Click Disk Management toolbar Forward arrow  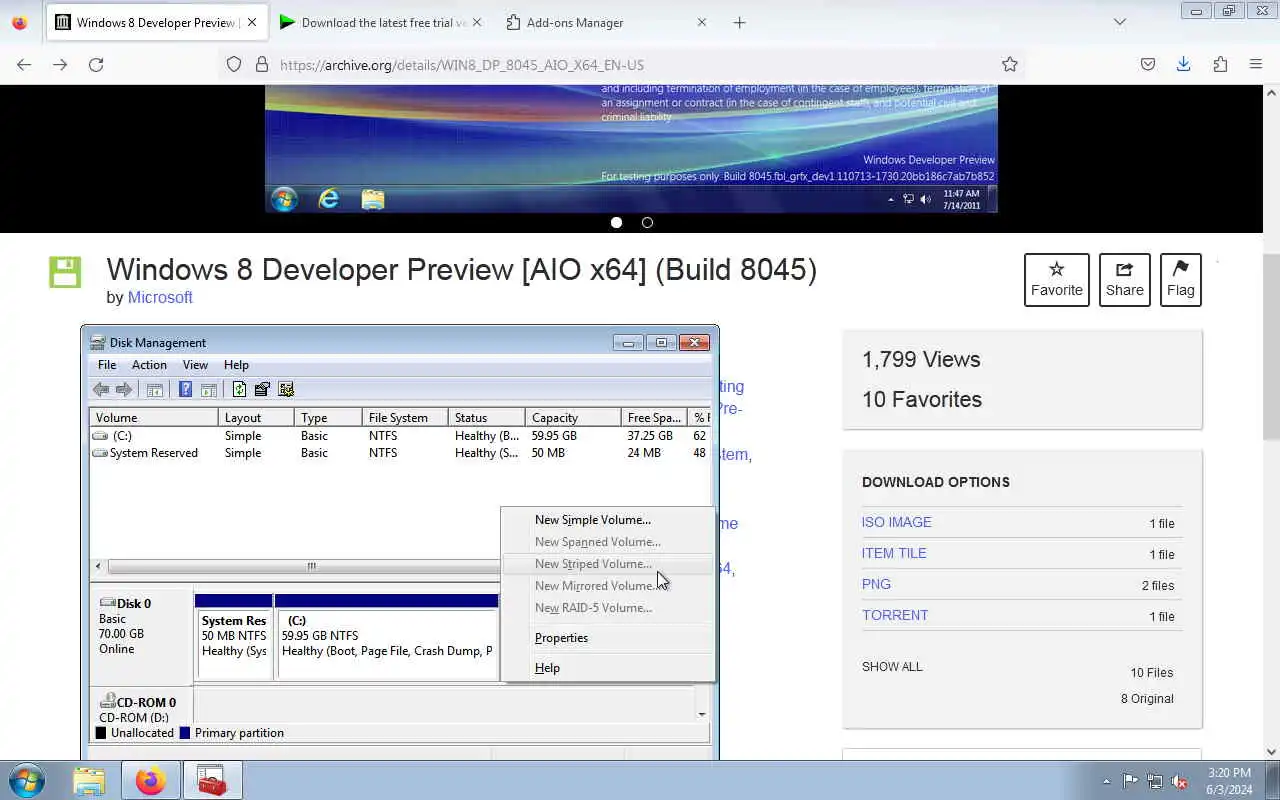[124, 389]
